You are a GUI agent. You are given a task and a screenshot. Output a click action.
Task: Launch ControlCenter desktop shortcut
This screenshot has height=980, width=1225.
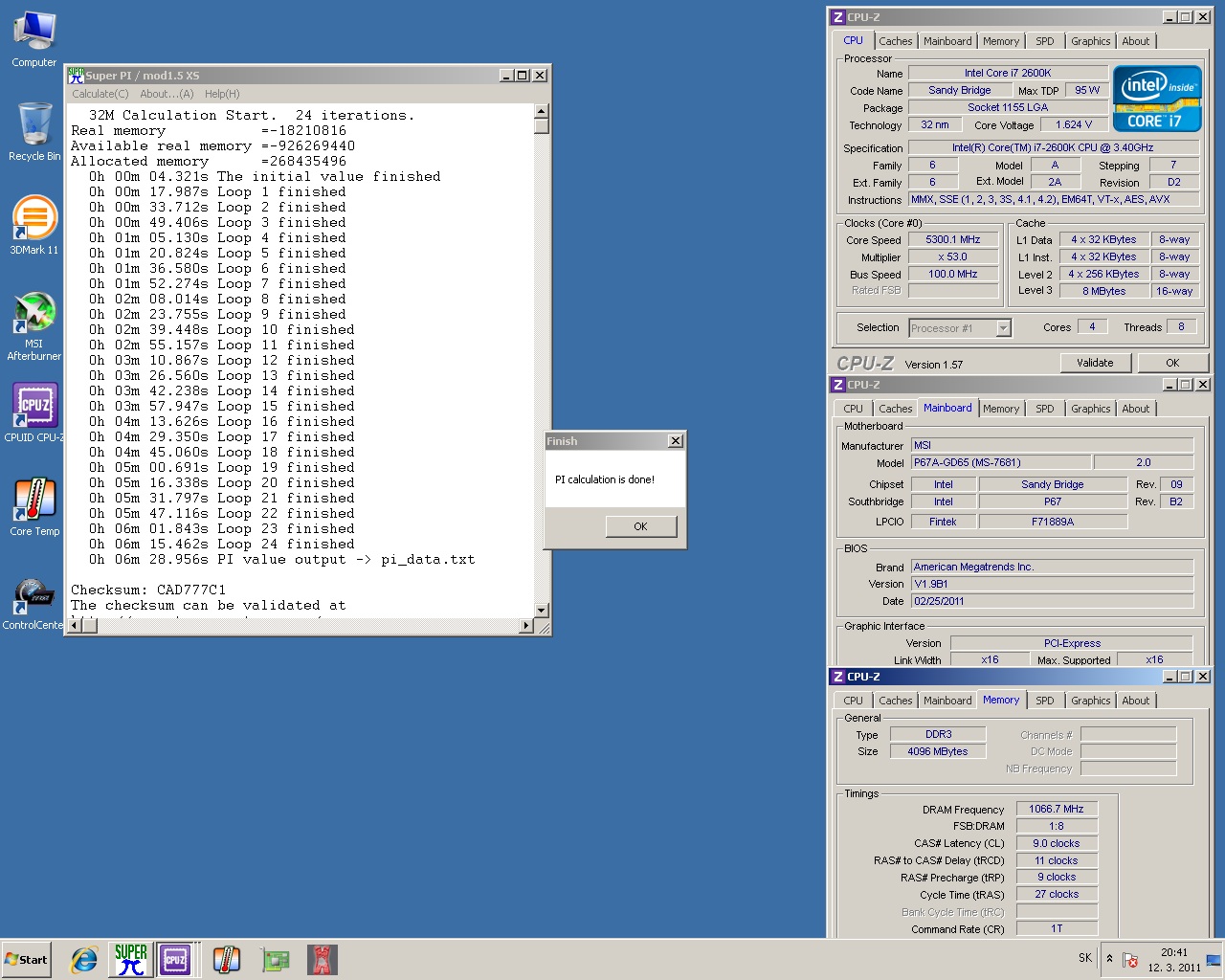pos(33,604)
